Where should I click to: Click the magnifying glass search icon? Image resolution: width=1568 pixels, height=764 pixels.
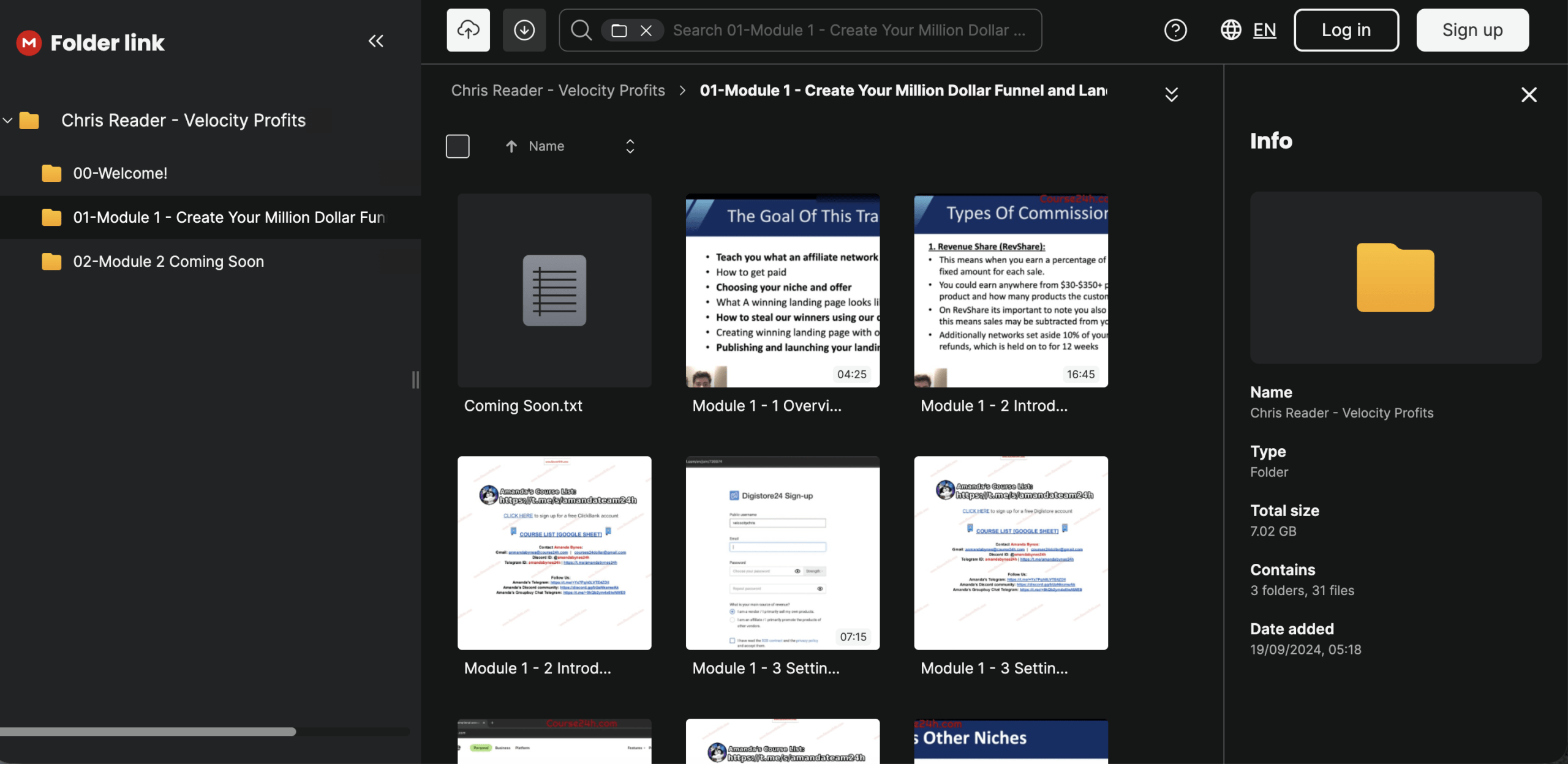point(581,30)
